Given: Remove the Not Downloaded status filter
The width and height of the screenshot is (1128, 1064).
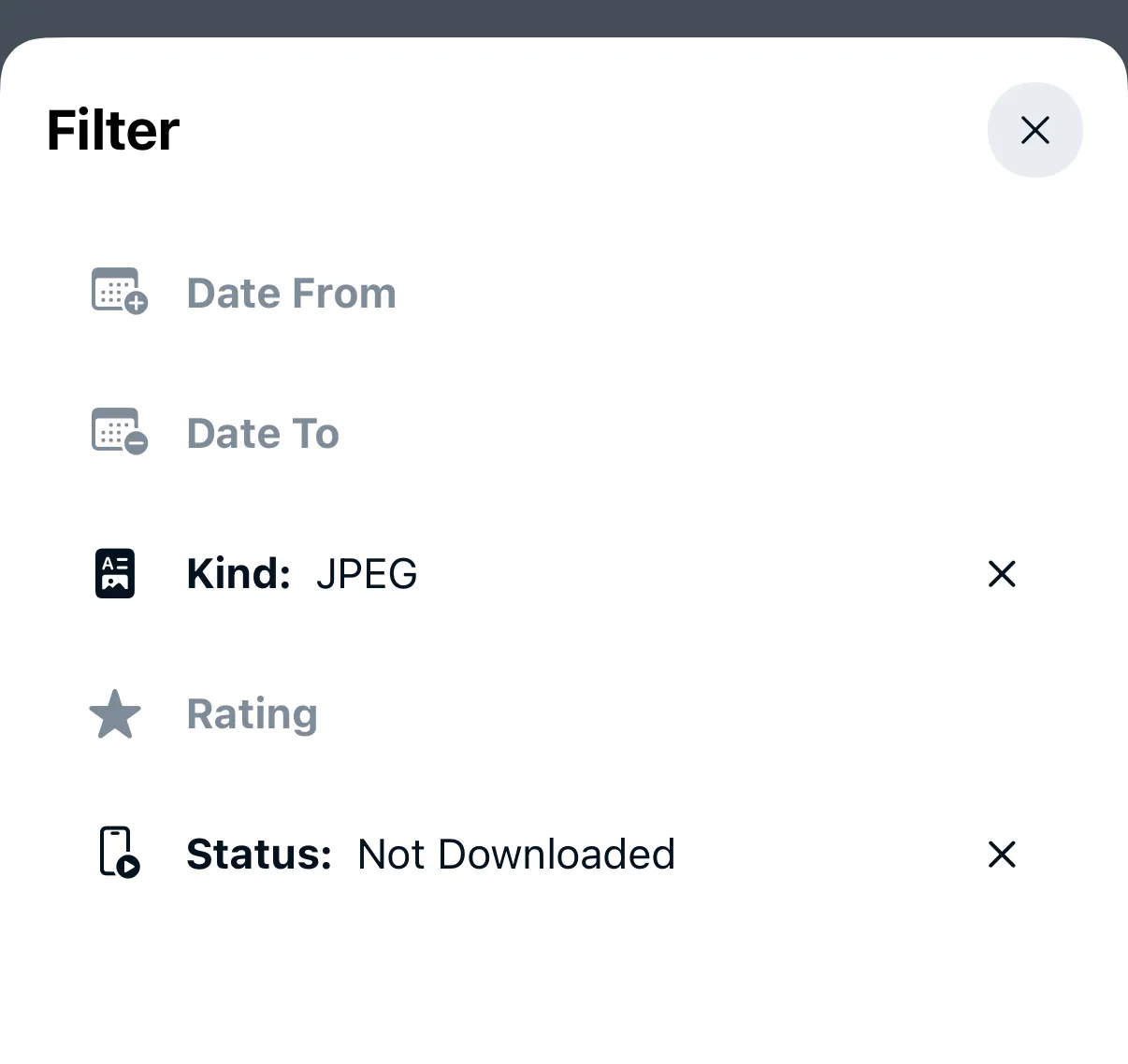Looking at the screenshot, I should [1002, 854].
